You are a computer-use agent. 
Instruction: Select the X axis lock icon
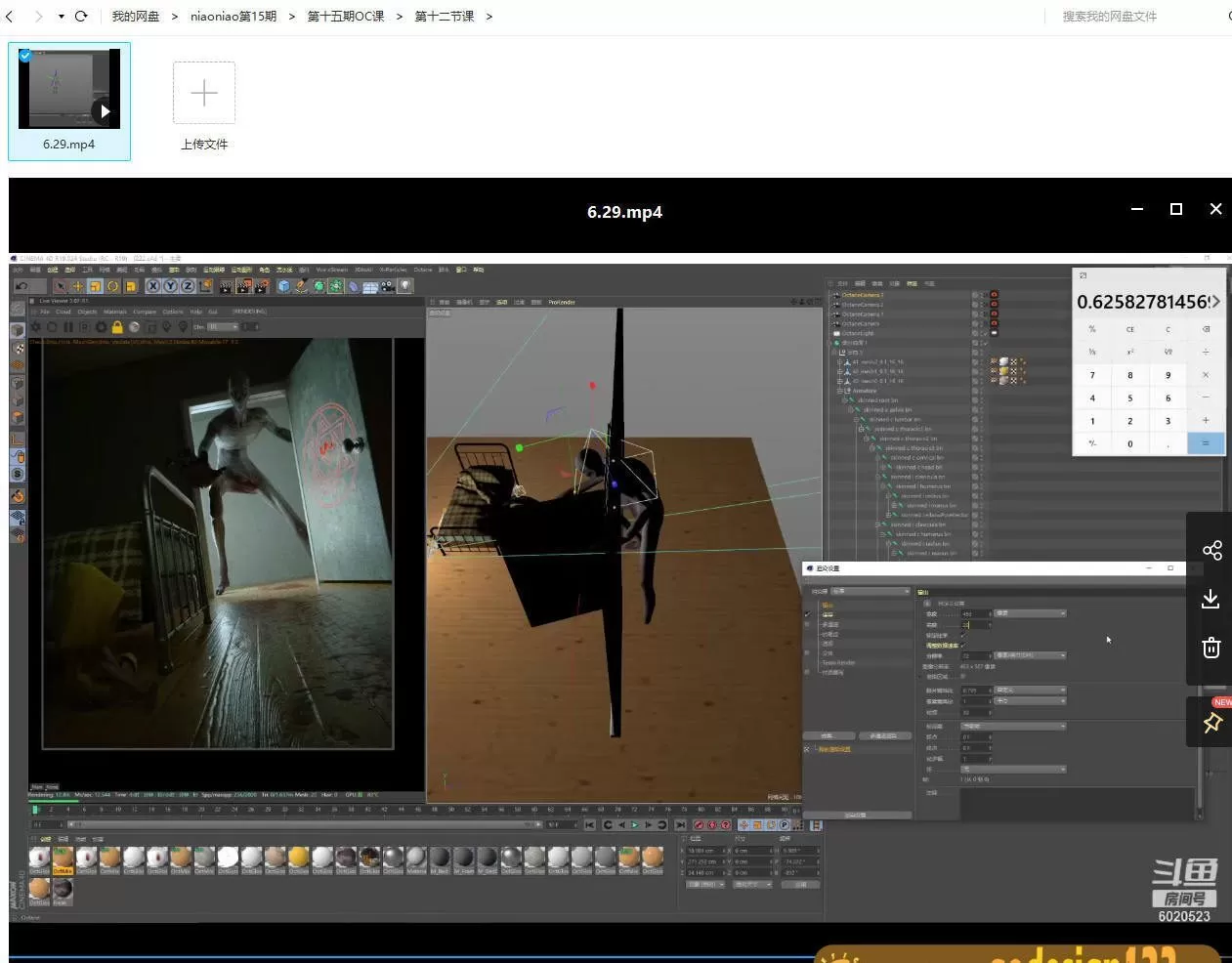153,286
